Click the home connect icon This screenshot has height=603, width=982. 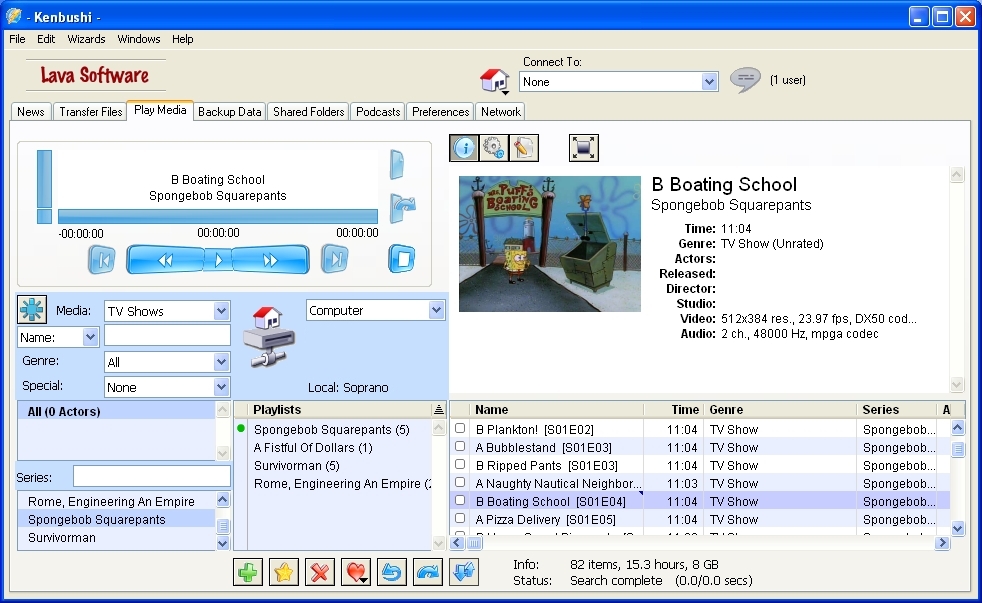(x=494, y=81)
